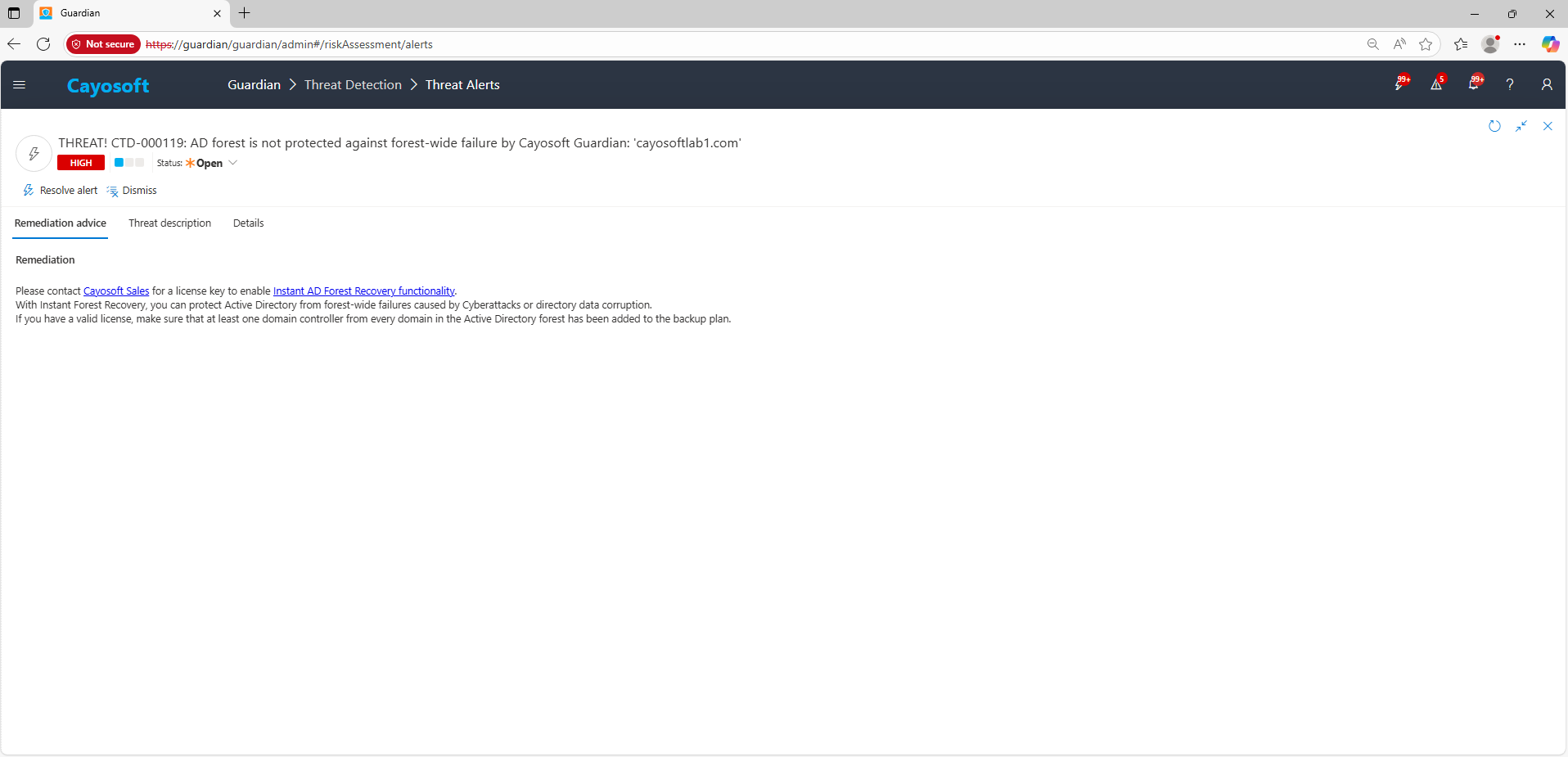This screenshot has height=757, width=1568.
Task: Click the browser address bar
Action: tap(737, 44)
